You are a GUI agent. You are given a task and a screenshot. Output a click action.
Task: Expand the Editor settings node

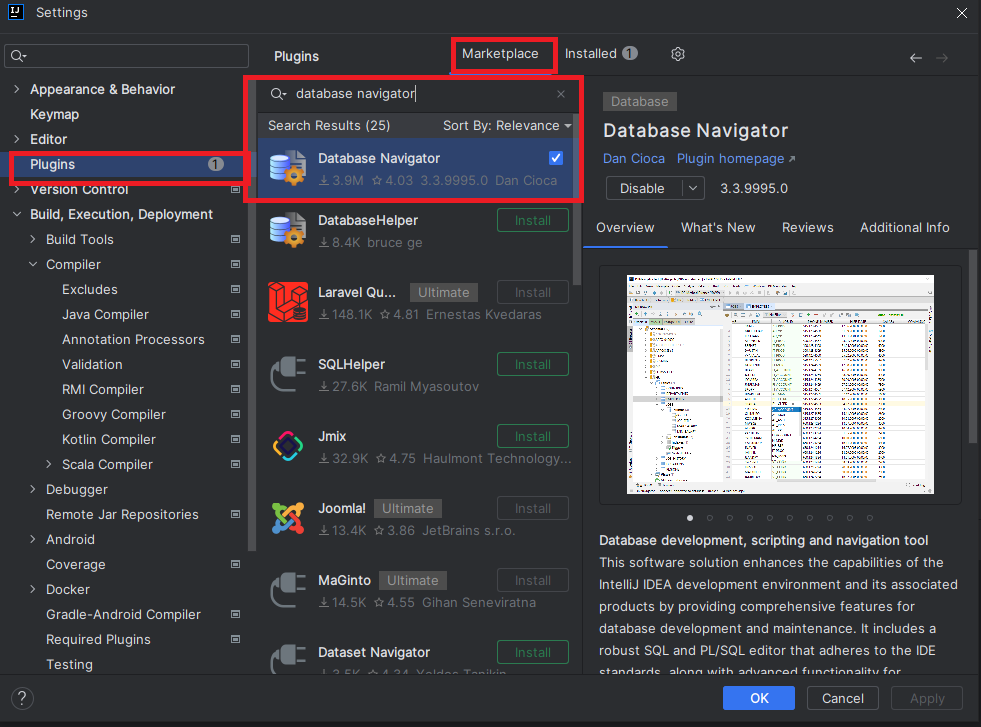pyautogui.click(x=17, y=139)
